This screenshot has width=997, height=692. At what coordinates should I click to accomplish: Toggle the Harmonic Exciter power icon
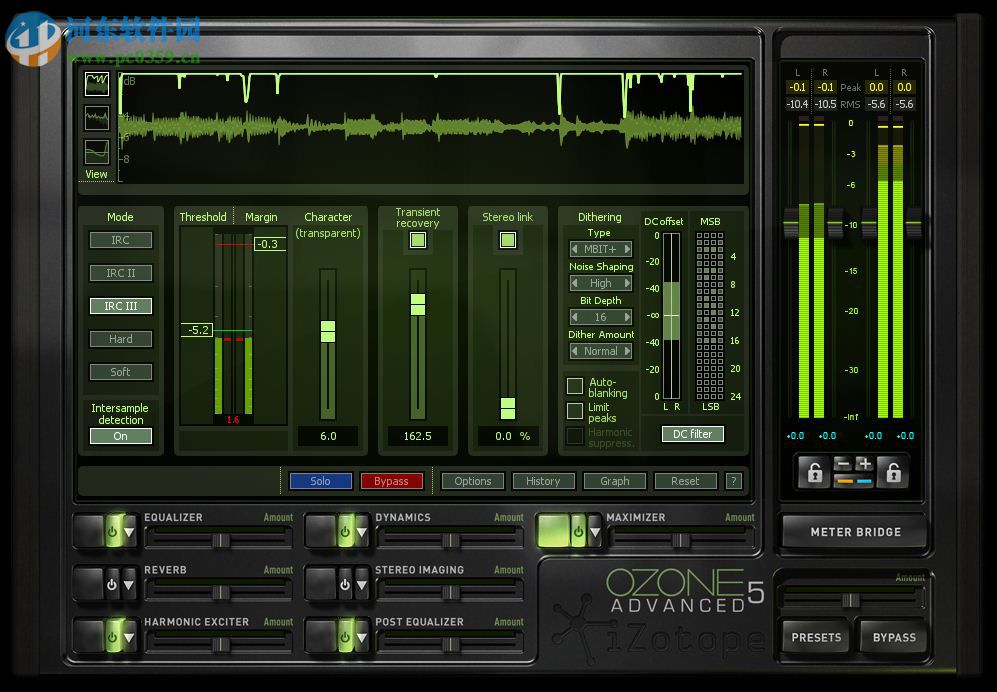pos(113,637)
